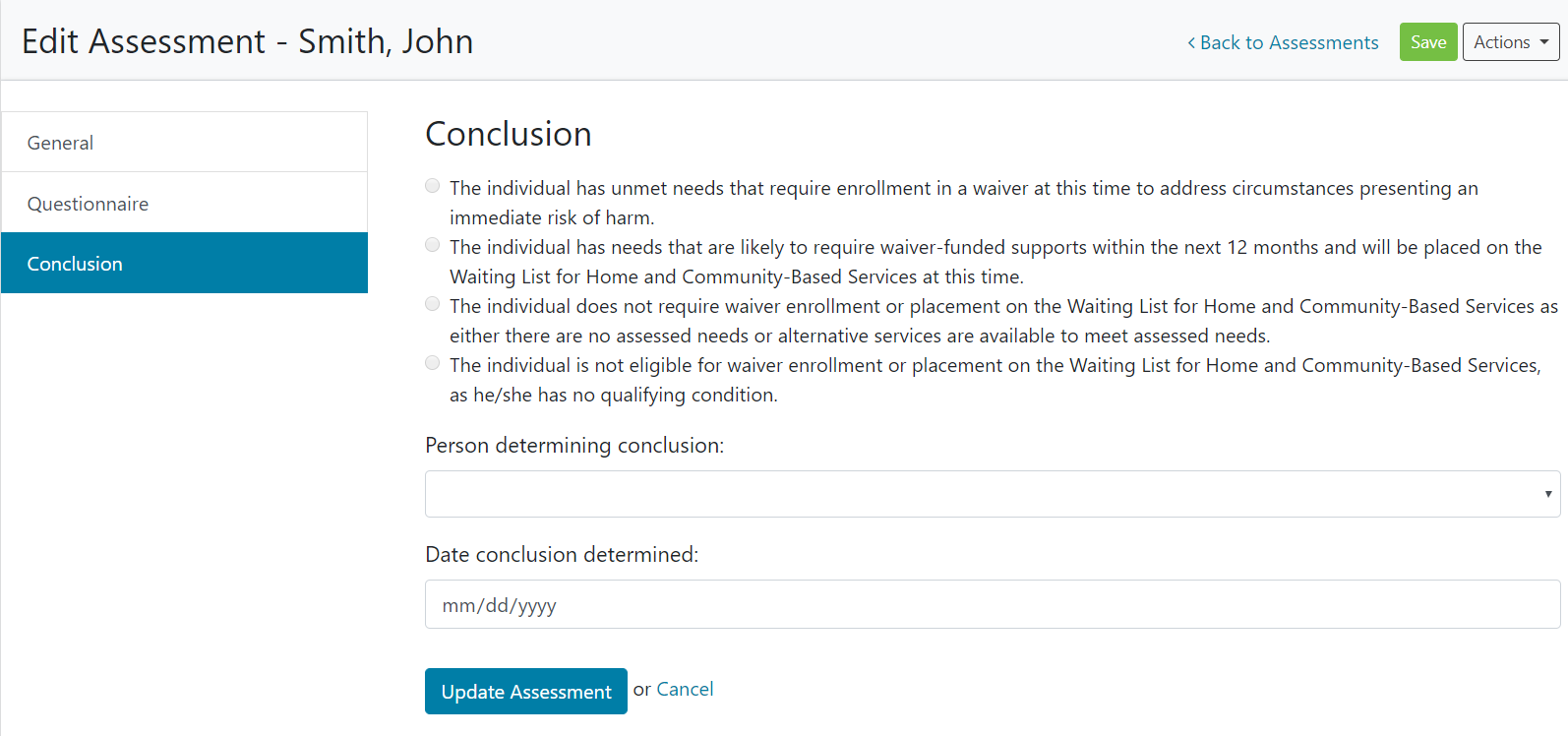Switch to the General section tab
This screenshot has width=1568, height=736.
point(184,143)
